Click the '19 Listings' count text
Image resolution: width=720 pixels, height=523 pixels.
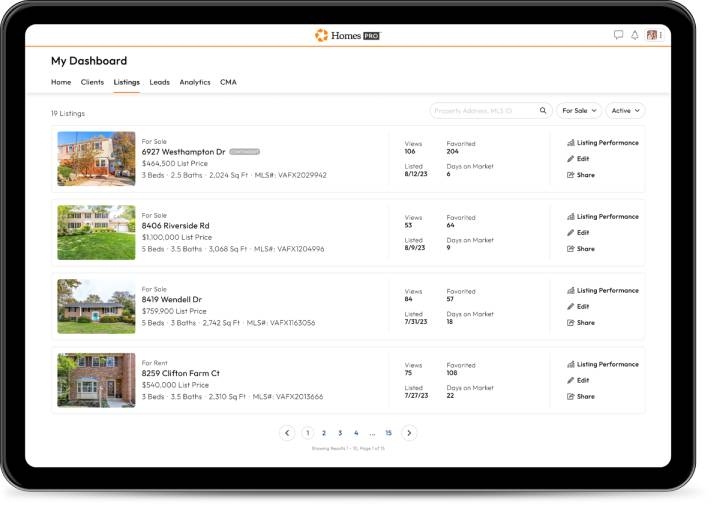click(68, 113)
